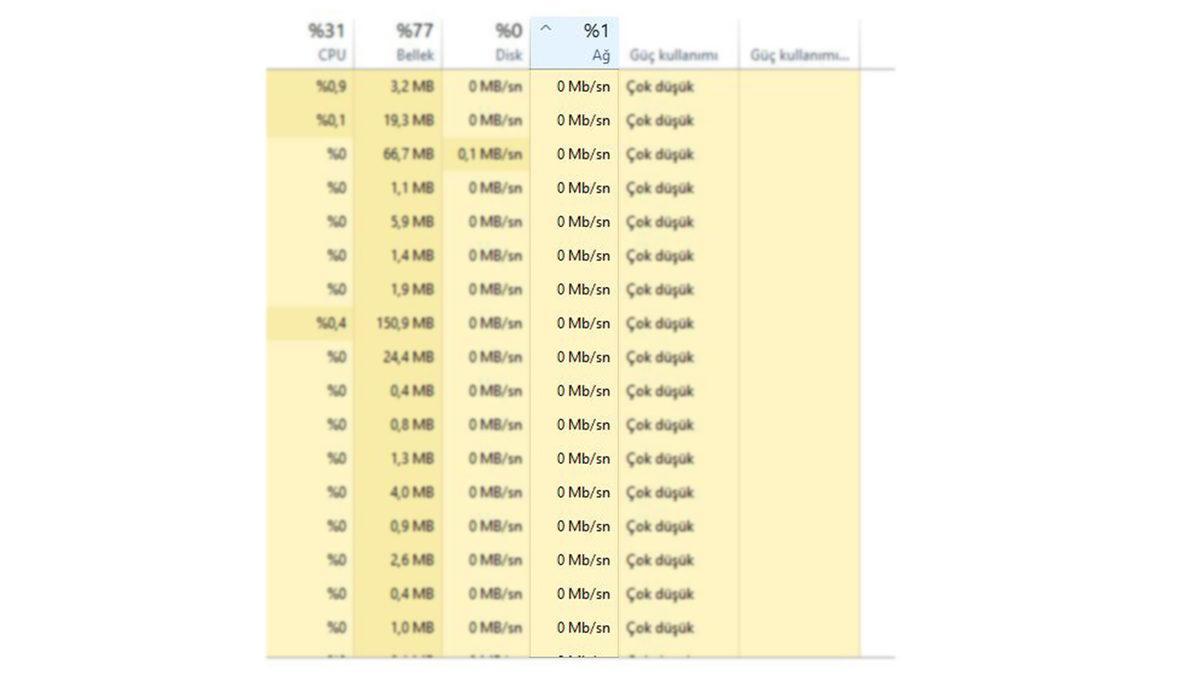This screenshot has height=675, width=1200.
Task: Select the process with %0,9 CPU usage
Action: 329,87
